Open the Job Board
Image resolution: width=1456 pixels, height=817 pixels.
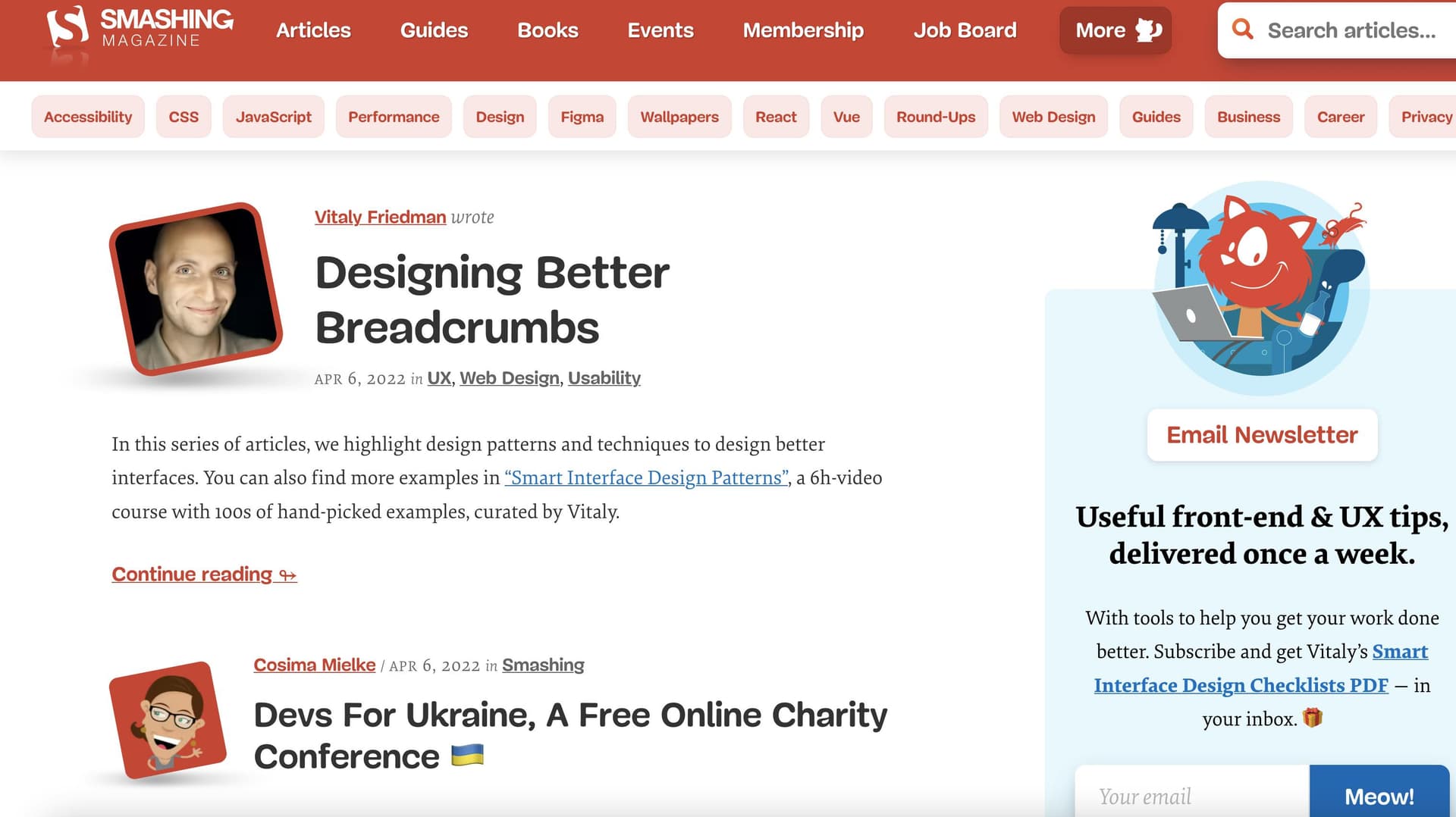coord(965,30)
